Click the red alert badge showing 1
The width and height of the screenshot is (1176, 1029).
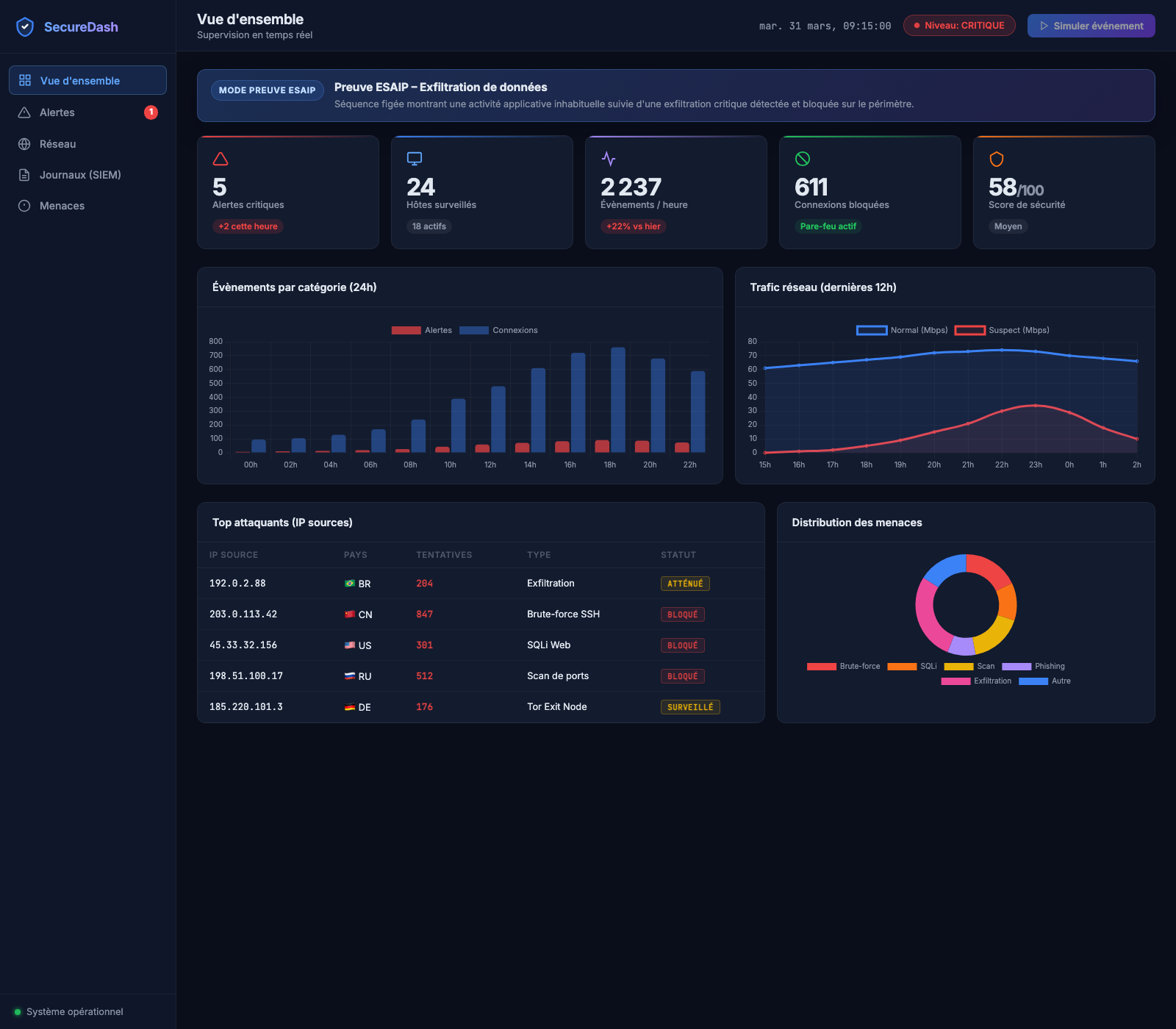pyautogui.click(x=151, y=112)
